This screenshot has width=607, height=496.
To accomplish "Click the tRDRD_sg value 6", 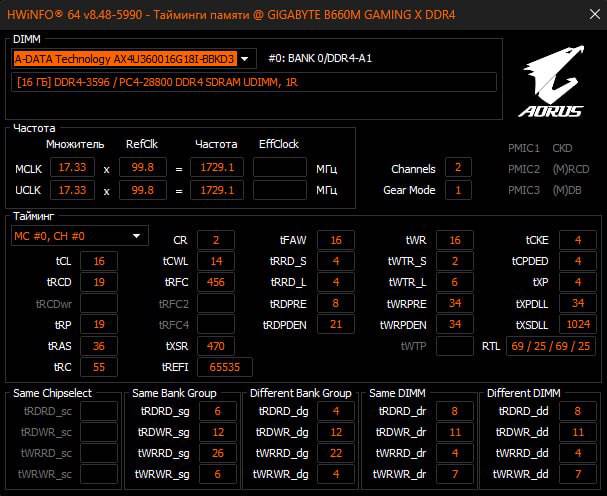I will (x=218, y=411).
